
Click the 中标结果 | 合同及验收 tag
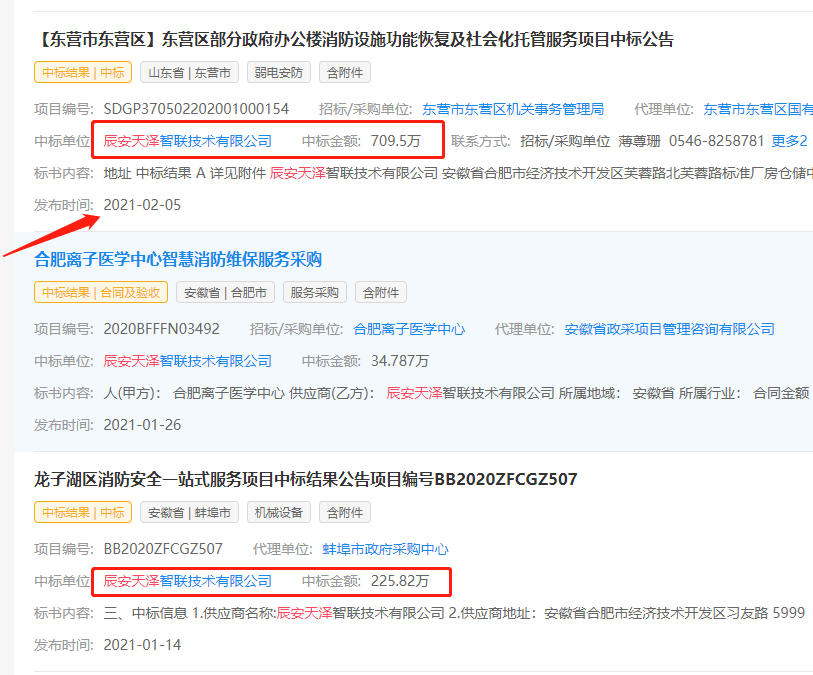coord(101,292)
